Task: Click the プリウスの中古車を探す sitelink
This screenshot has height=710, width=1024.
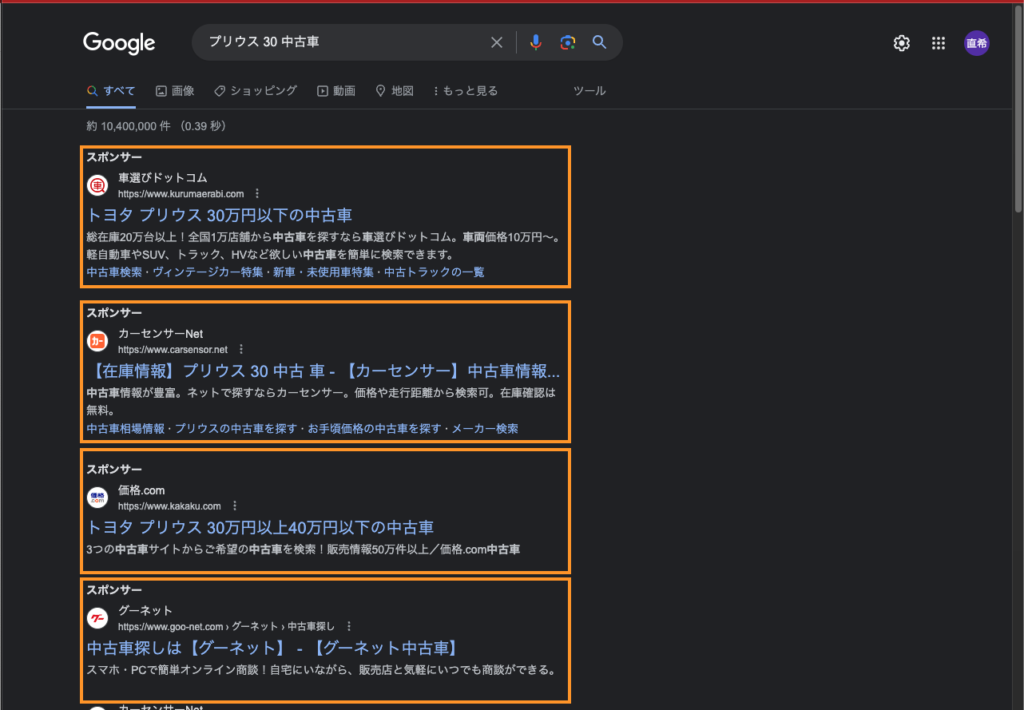Action: [236, 429]
